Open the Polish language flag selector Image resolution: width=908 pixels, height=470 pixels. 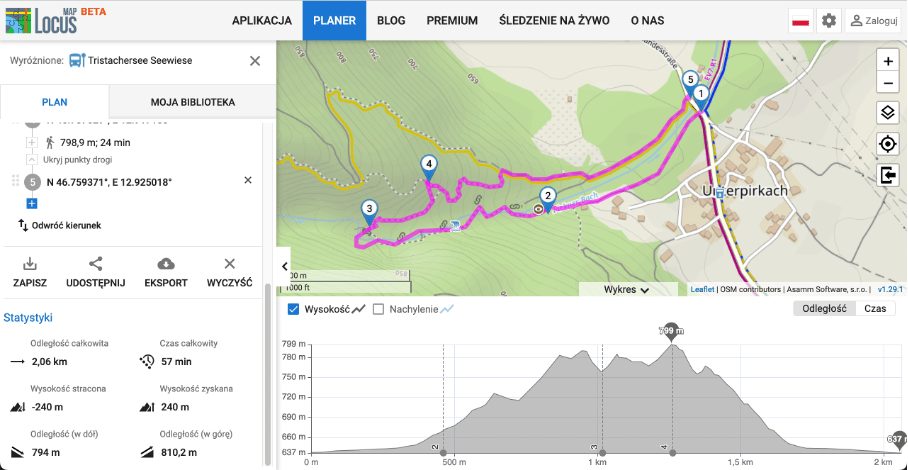[800, 20]
